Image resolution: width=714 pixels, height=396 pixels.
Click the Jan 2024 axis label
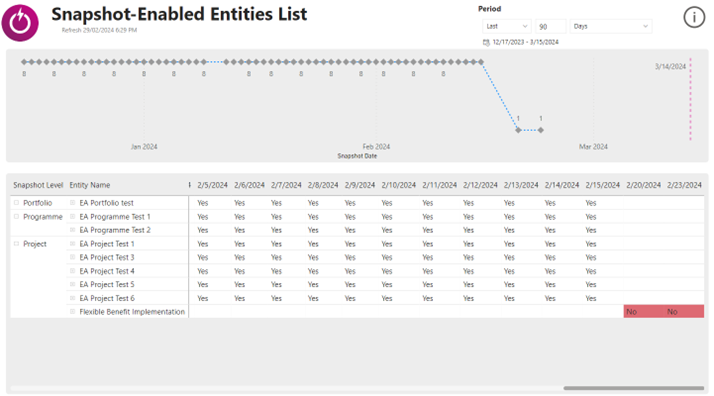point(144,147)
